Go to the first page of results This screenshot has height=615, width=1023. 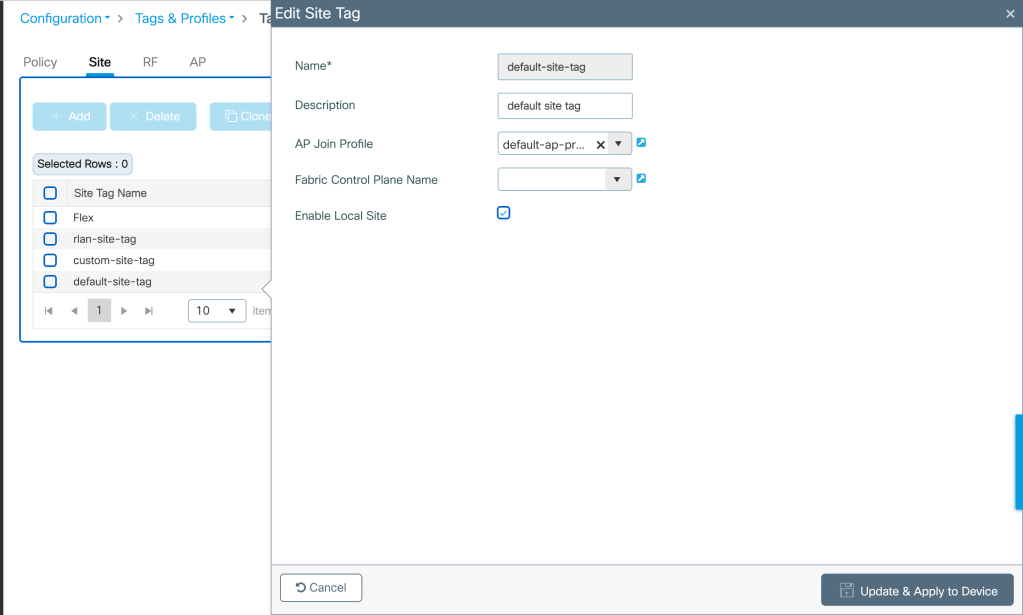[48, 311]
